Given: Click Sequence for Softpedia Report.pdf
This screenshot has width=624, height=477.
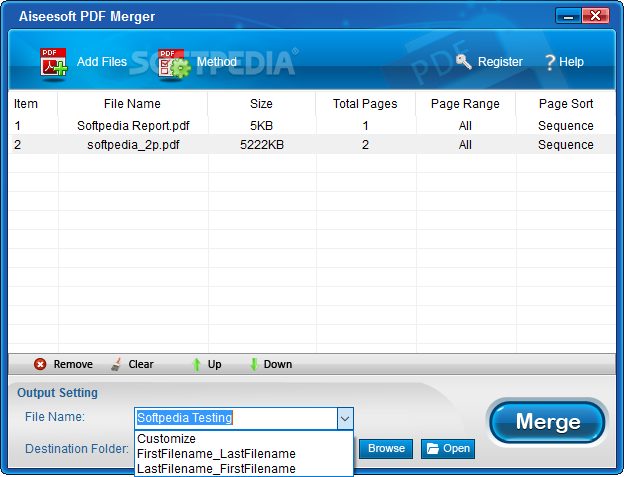Looking at the screenshot, I should click(x=566, y=126).
